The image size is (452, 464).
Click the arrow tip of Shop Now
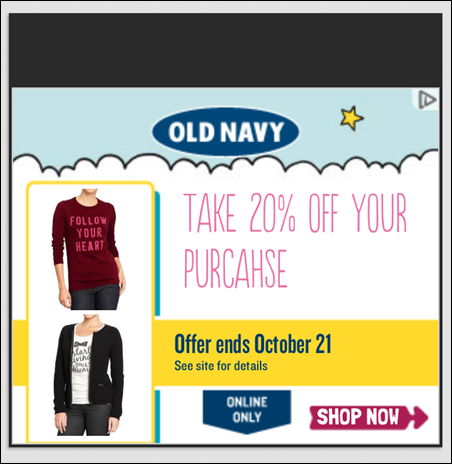[420, 417]
